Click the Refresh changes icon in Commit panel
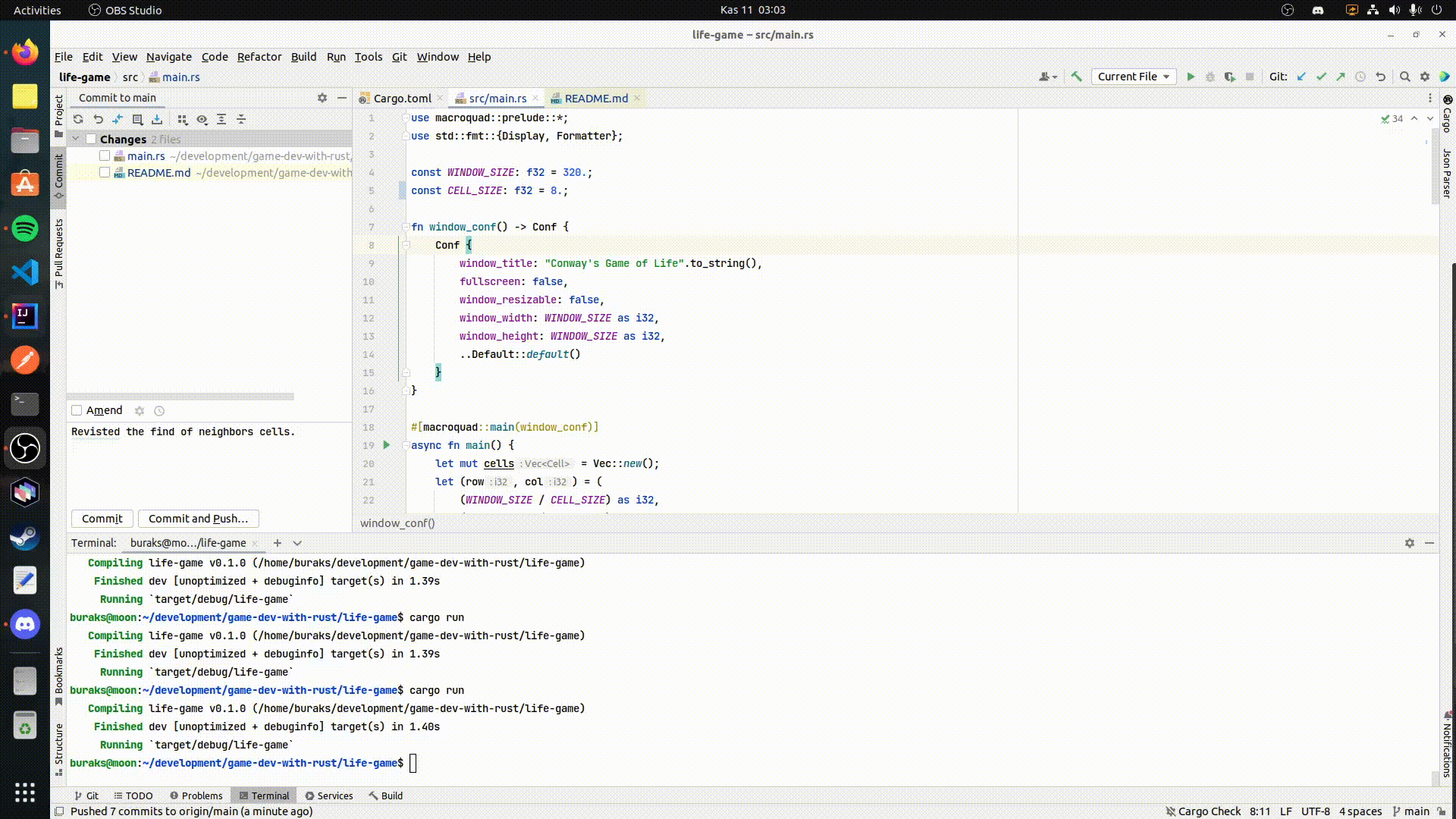This screenshot has height=819, width=1456. click(78, 119)
